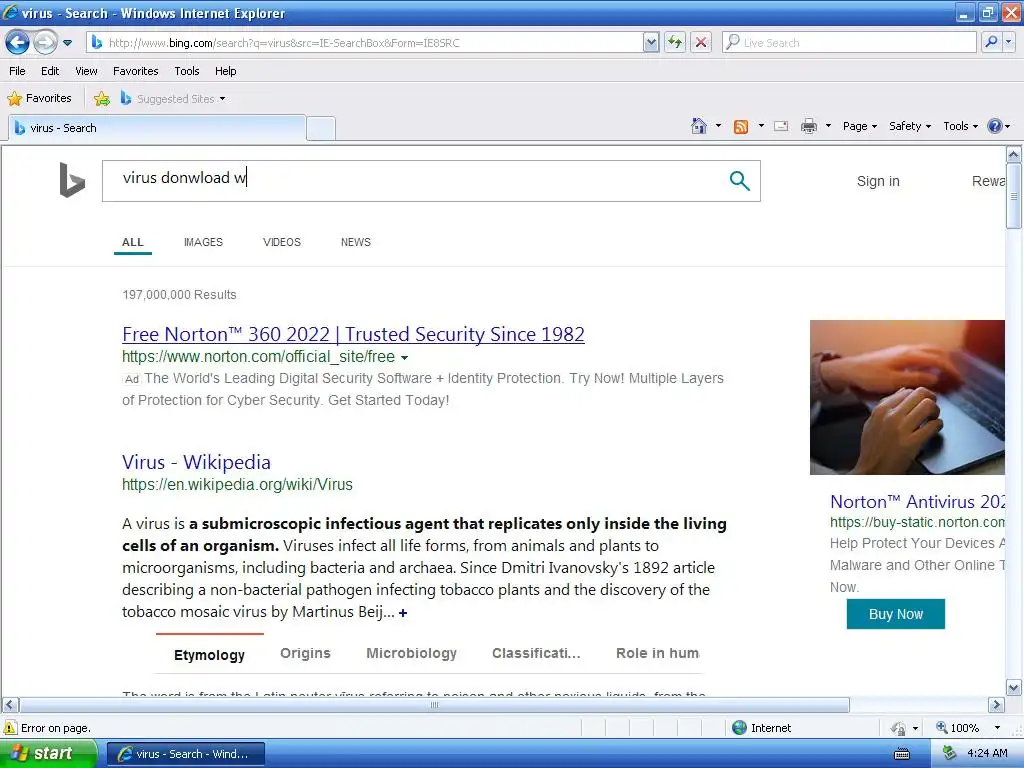Open the Safety command bar menu
This screenshot has height=768, width=1024.
click(x=910, y=126)
